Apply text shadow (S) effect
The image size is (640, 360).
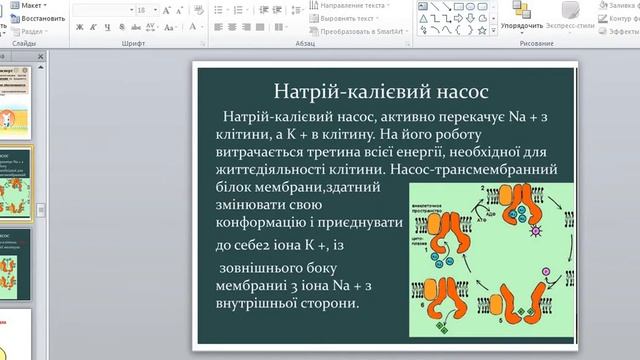click(122, 27)
